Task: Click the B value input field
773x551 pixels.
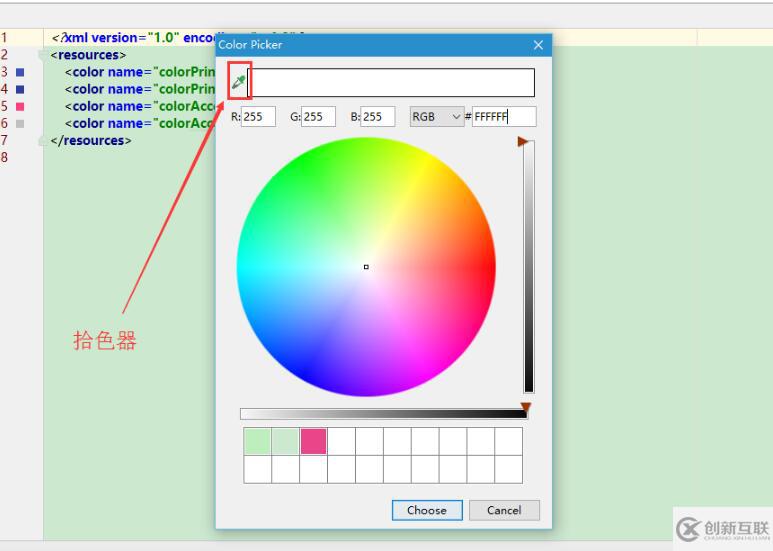Action: click(x=378, y=117)
